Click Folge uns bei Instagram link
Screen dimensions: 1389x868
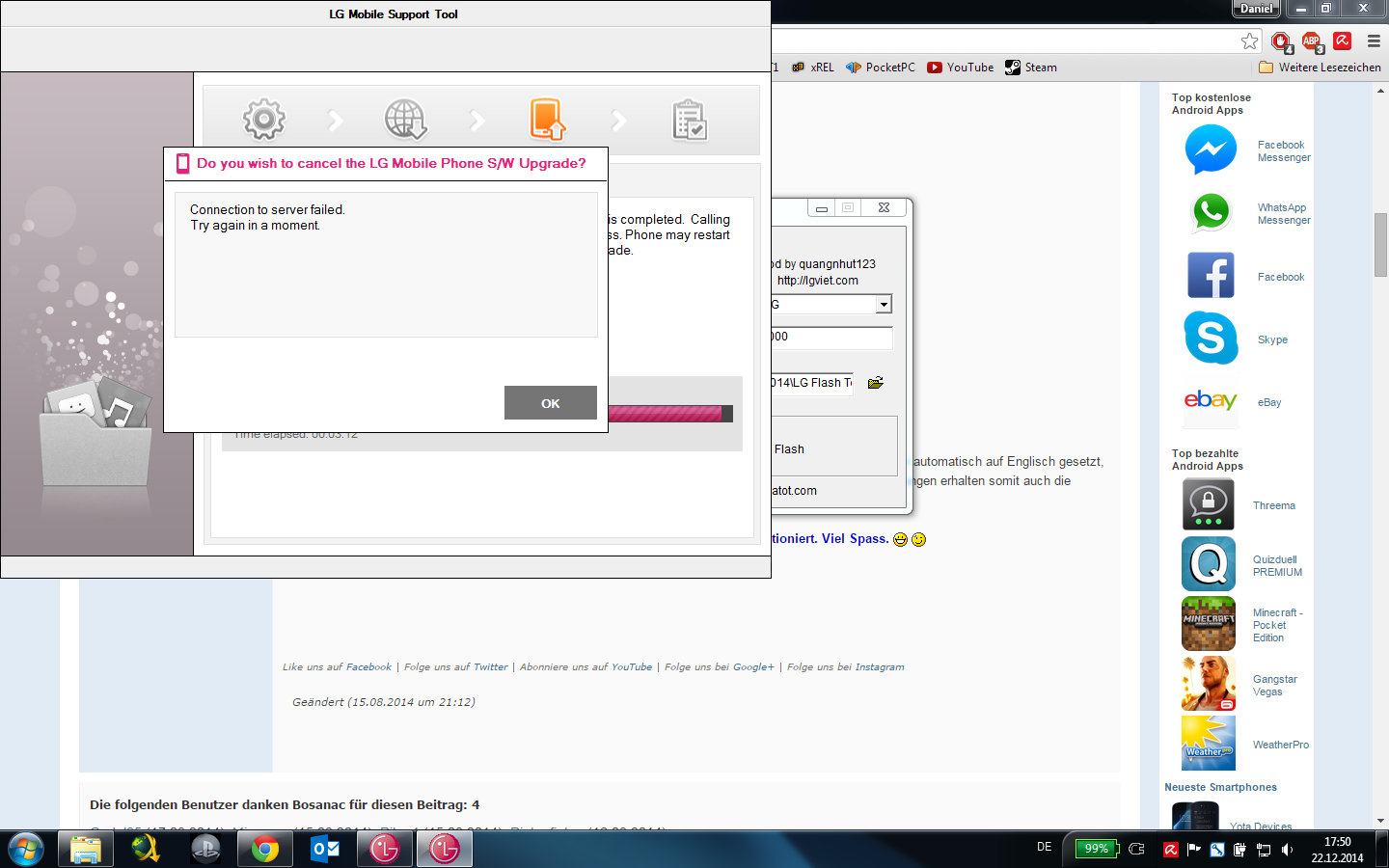coord(846,666)
